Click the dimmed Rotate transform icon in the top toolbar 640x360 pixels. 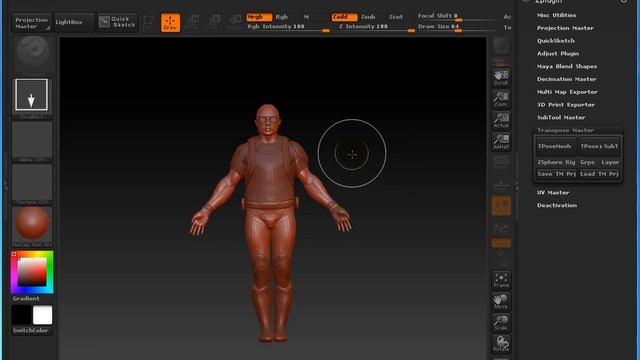click(x=235, y=23)
